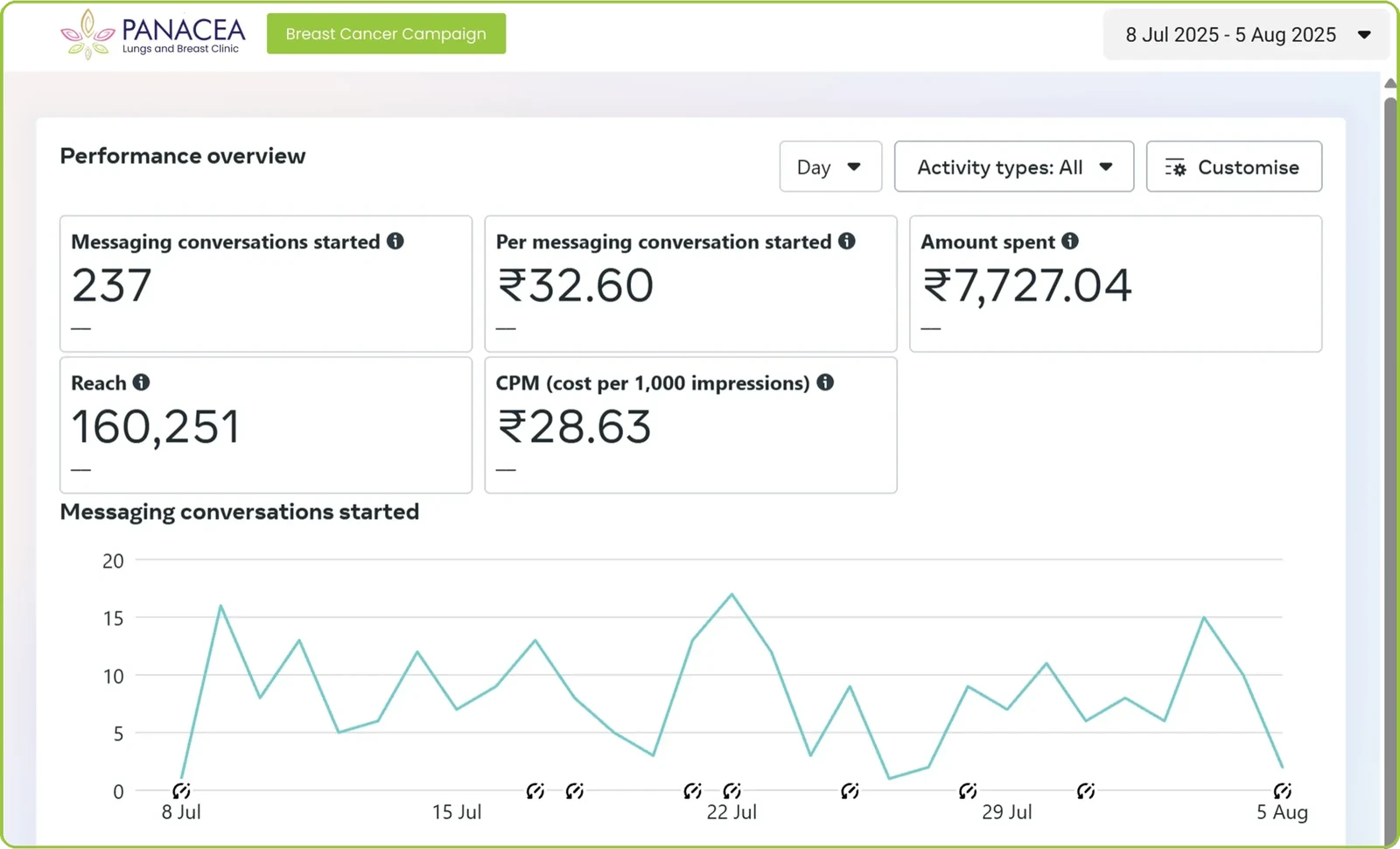Screen dimensions: 1400x849
Task: Click the scrollbar up arrow
Action: (x=1390, y=82)
